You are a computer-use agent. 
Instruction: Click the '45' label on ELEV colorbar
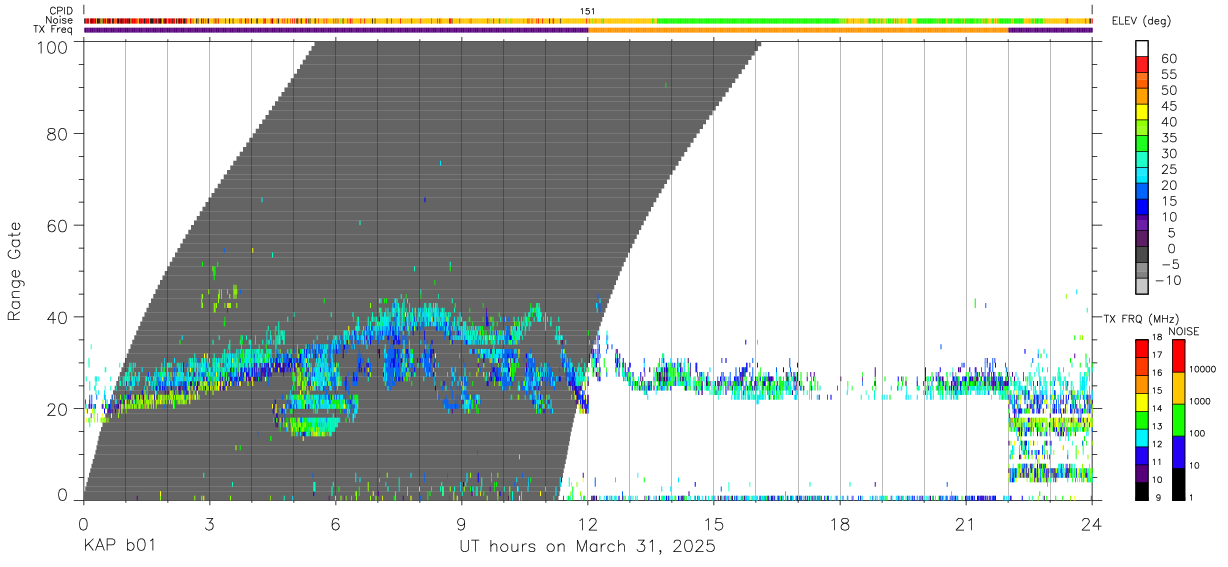pos(1168,106)
